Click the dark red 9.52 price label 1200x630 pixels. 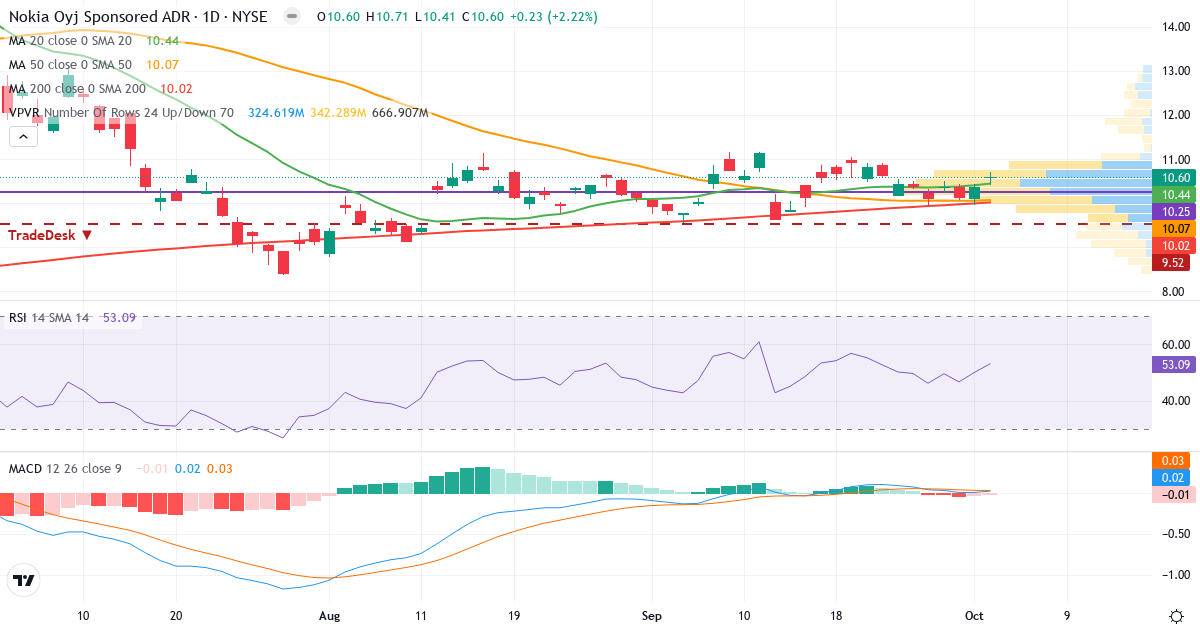coord(1169,263)
